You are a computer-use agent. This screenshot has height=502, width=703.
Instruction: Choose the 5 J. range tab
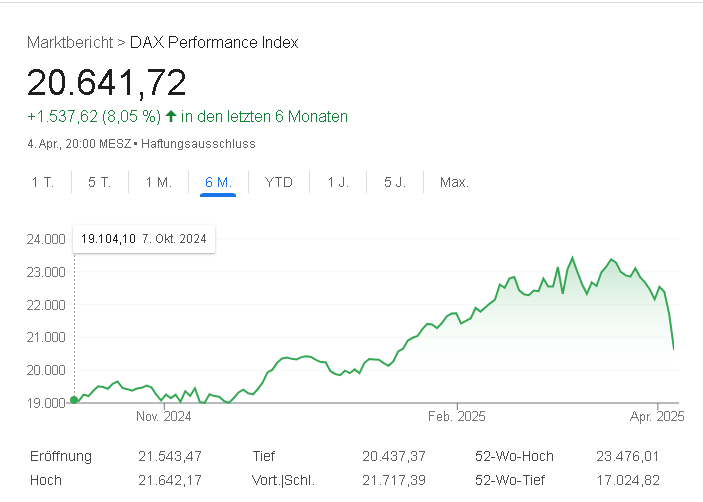(395, 182)
